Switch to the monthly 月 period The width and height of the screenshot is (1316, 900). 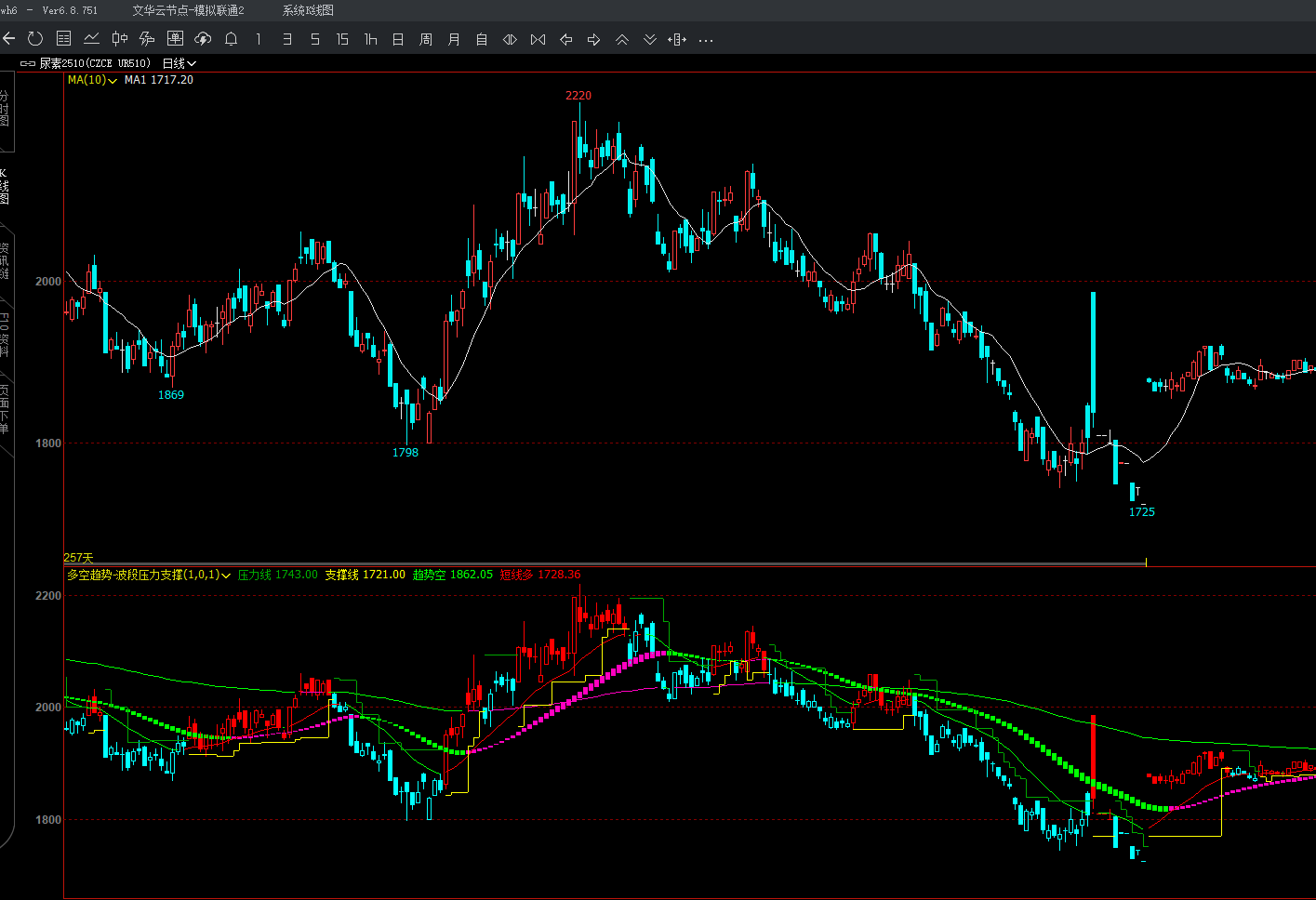tap(454, 39)
